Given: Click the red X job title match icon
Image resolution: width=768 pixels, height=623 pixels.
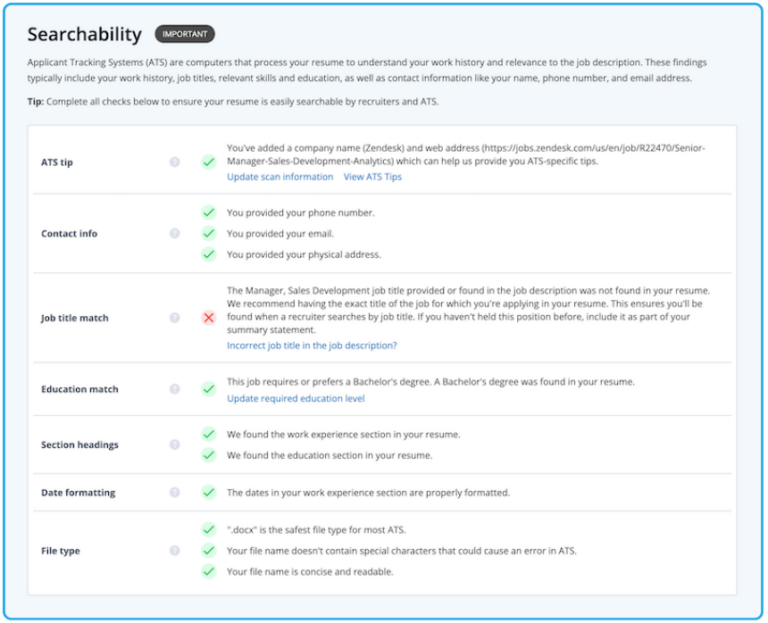Looking at the screenshot, I should (x=208, y=318).
